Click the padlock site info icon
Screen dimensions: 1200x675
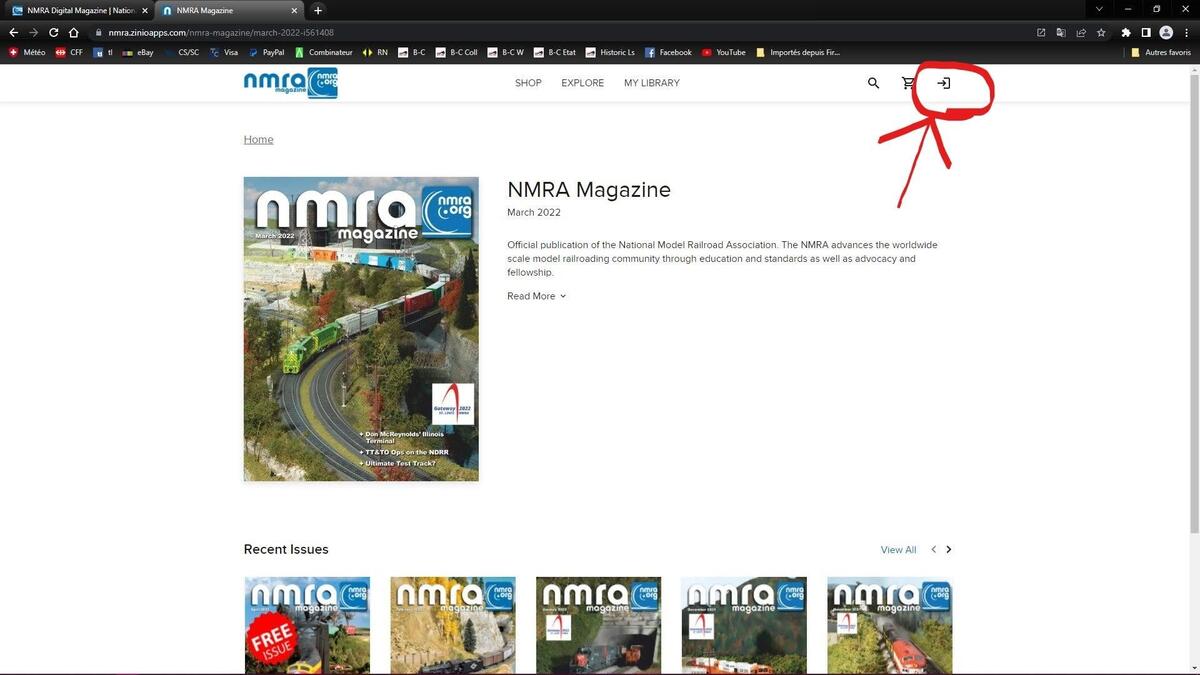pos(98,33)
